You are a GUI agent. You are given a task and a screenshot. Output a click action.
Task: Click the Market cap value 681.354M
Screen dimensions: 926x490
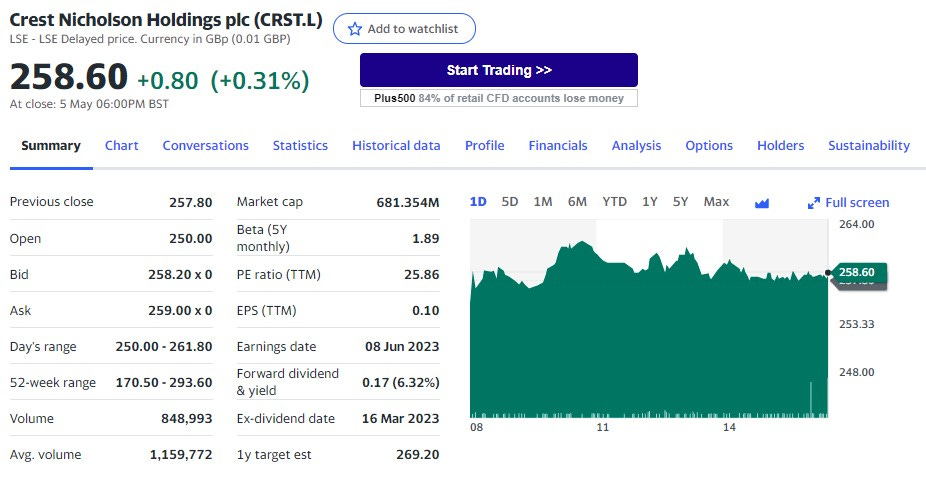(408, 202)
